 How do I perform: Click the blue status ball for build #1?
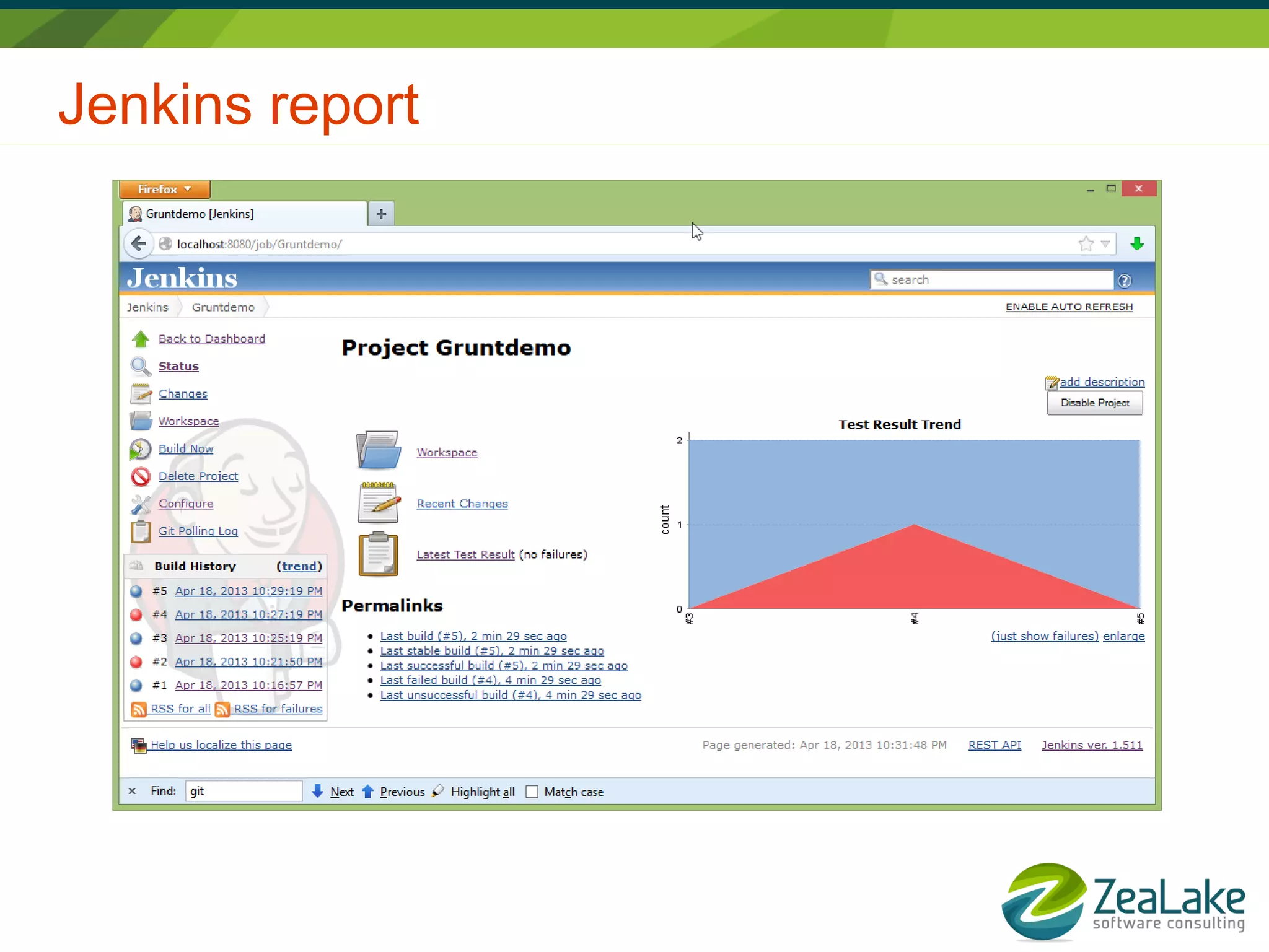[x=136, y=685]
